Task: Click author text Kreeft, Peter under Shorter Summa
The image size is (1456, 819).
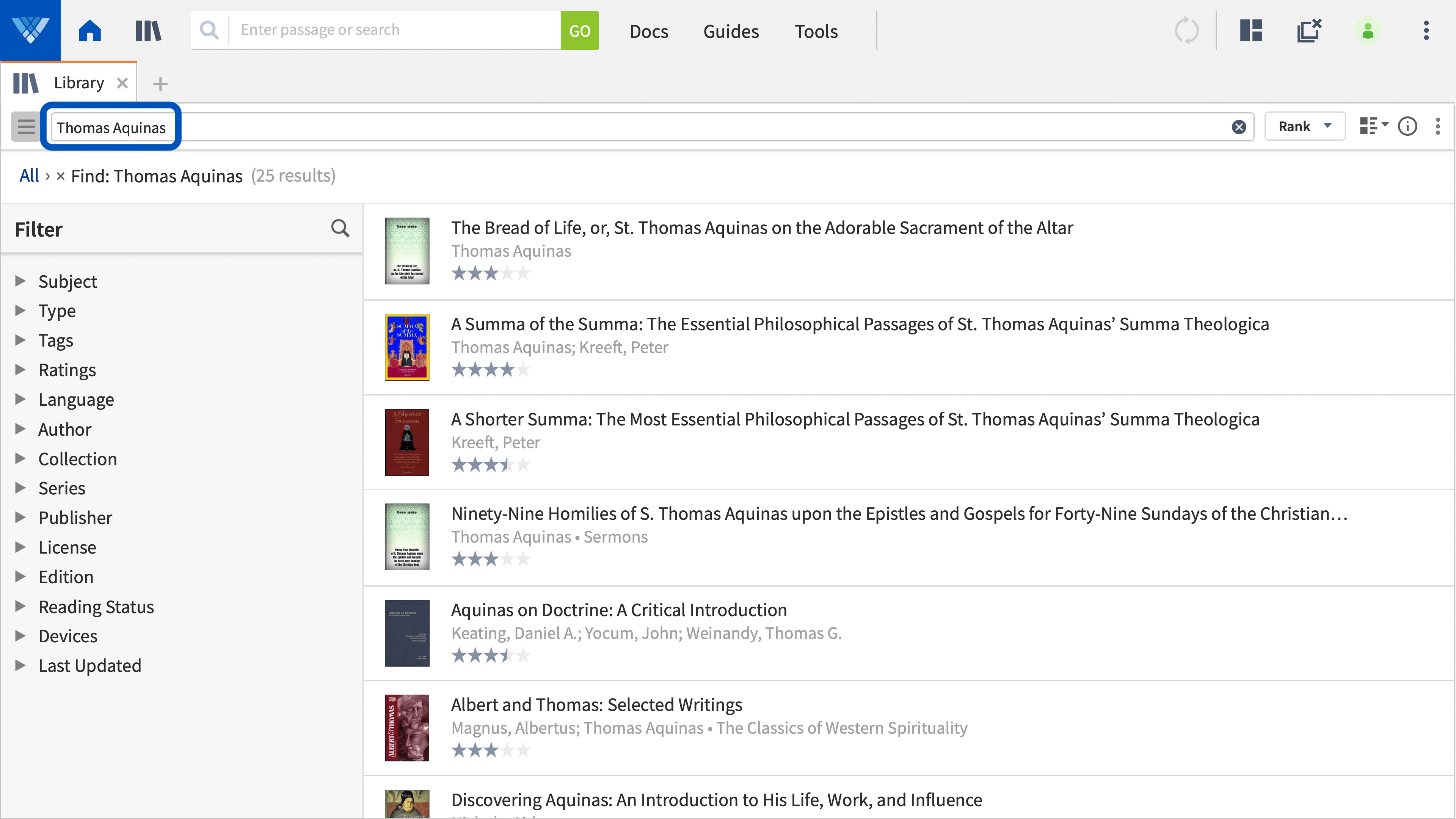Action: click(496, 442)
